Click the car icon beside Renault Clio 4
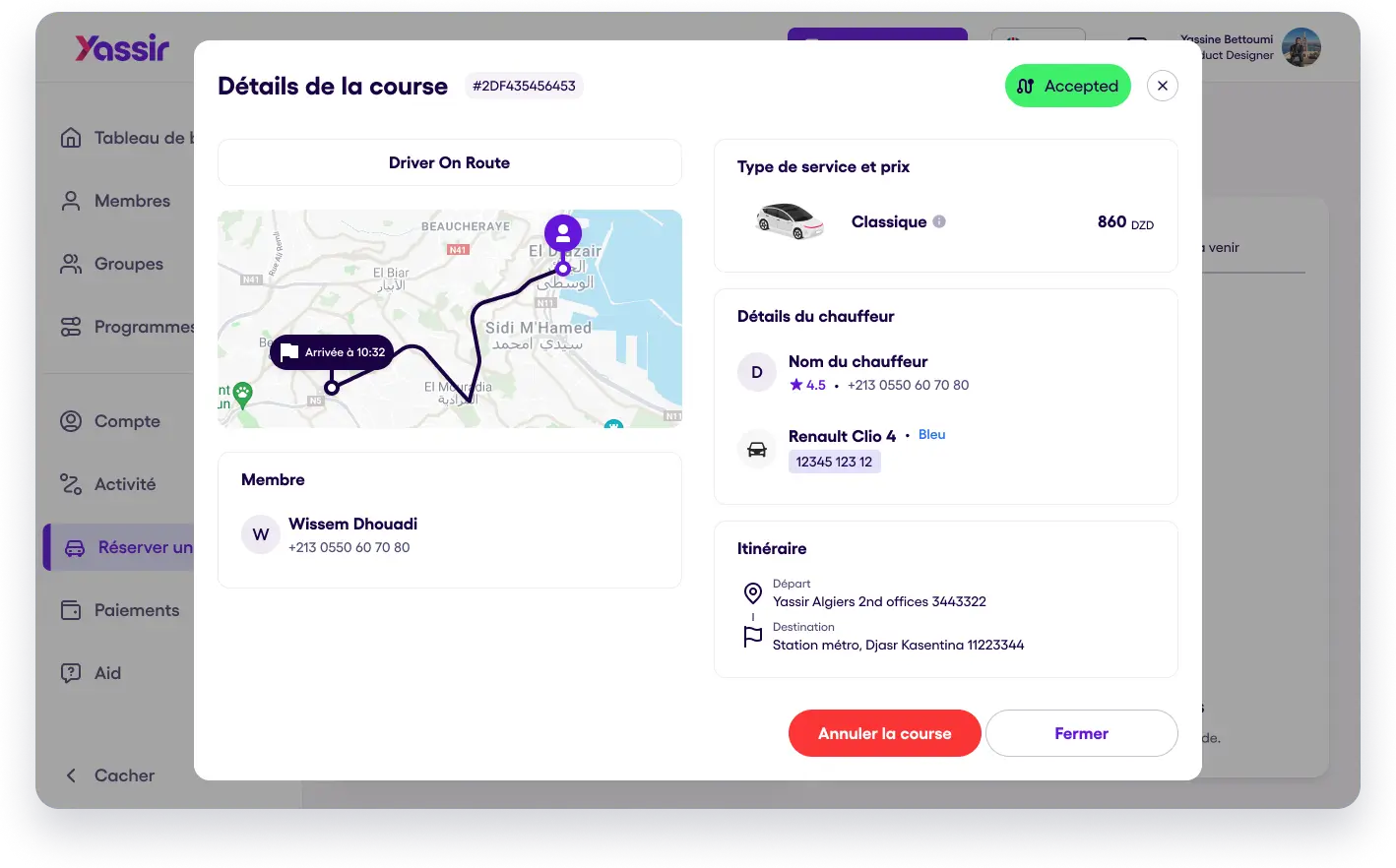The width and height of the screenshot is (1396, 868). 757,450
